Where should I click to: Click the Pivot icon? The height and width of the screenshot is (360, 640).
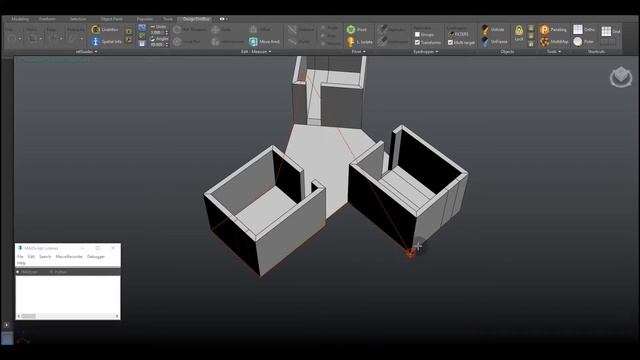(x=351, y=29)
